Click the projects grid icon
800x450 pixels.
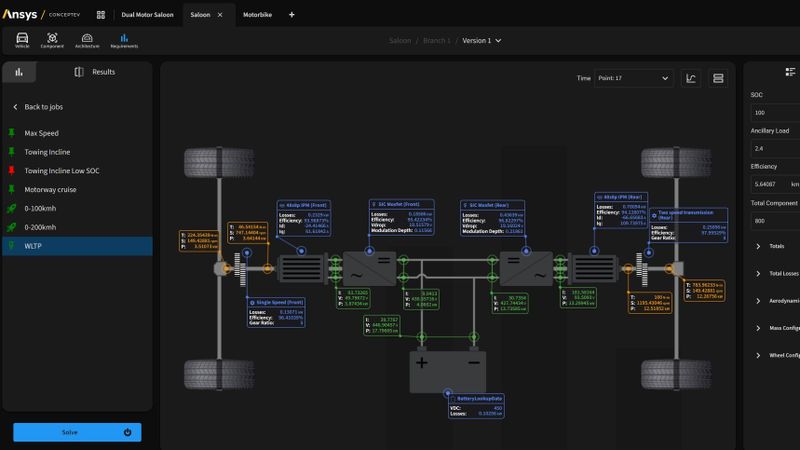[x=101, y=15]
